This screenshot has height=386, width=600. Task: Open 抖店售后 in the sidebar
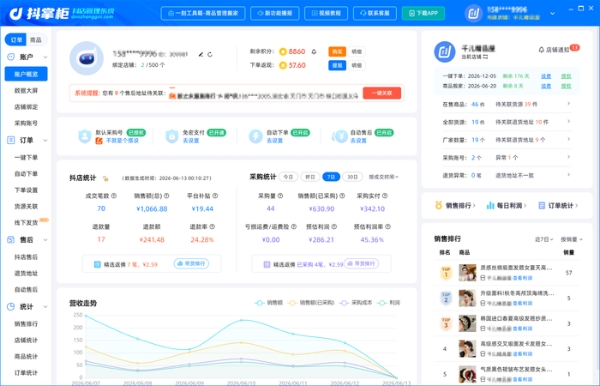(x=26, y=257)
